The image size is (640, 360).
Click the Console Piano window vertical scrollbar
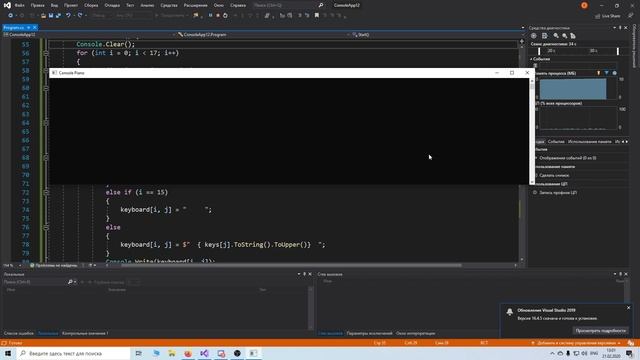pos(532,131)
